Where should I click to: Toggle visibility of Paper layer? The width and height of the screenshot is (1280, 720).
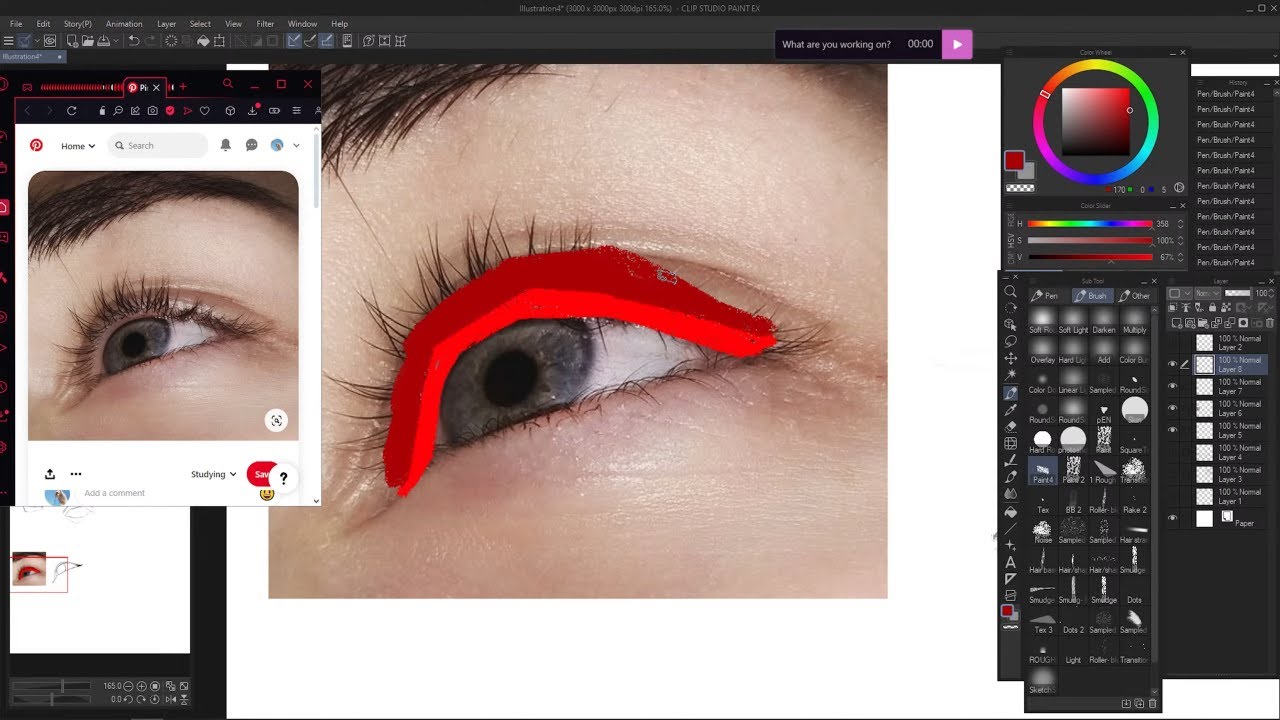pos(1172,518)
